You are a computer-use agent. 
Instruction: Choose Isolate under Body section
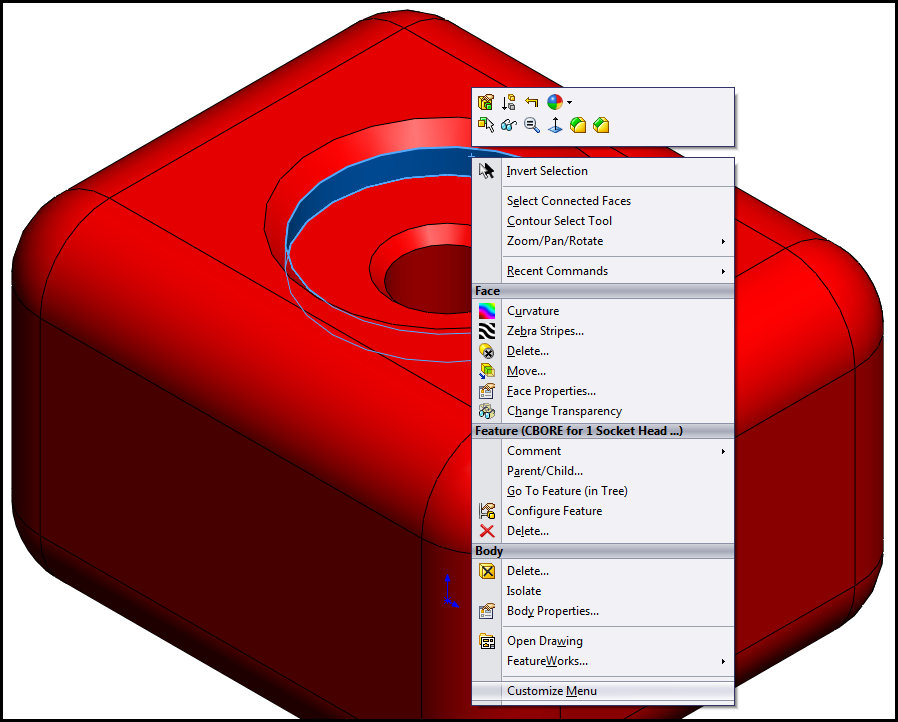point(603,591)
